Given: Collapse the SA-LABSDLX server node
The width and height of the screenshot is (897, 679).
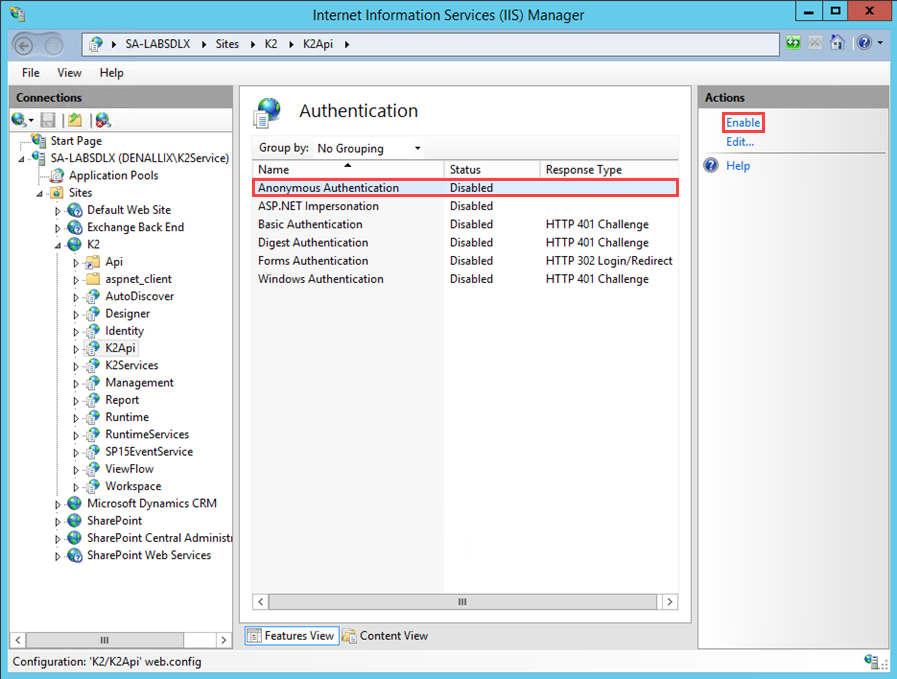Looking at the screenshot, I should (x=22, y=158).
